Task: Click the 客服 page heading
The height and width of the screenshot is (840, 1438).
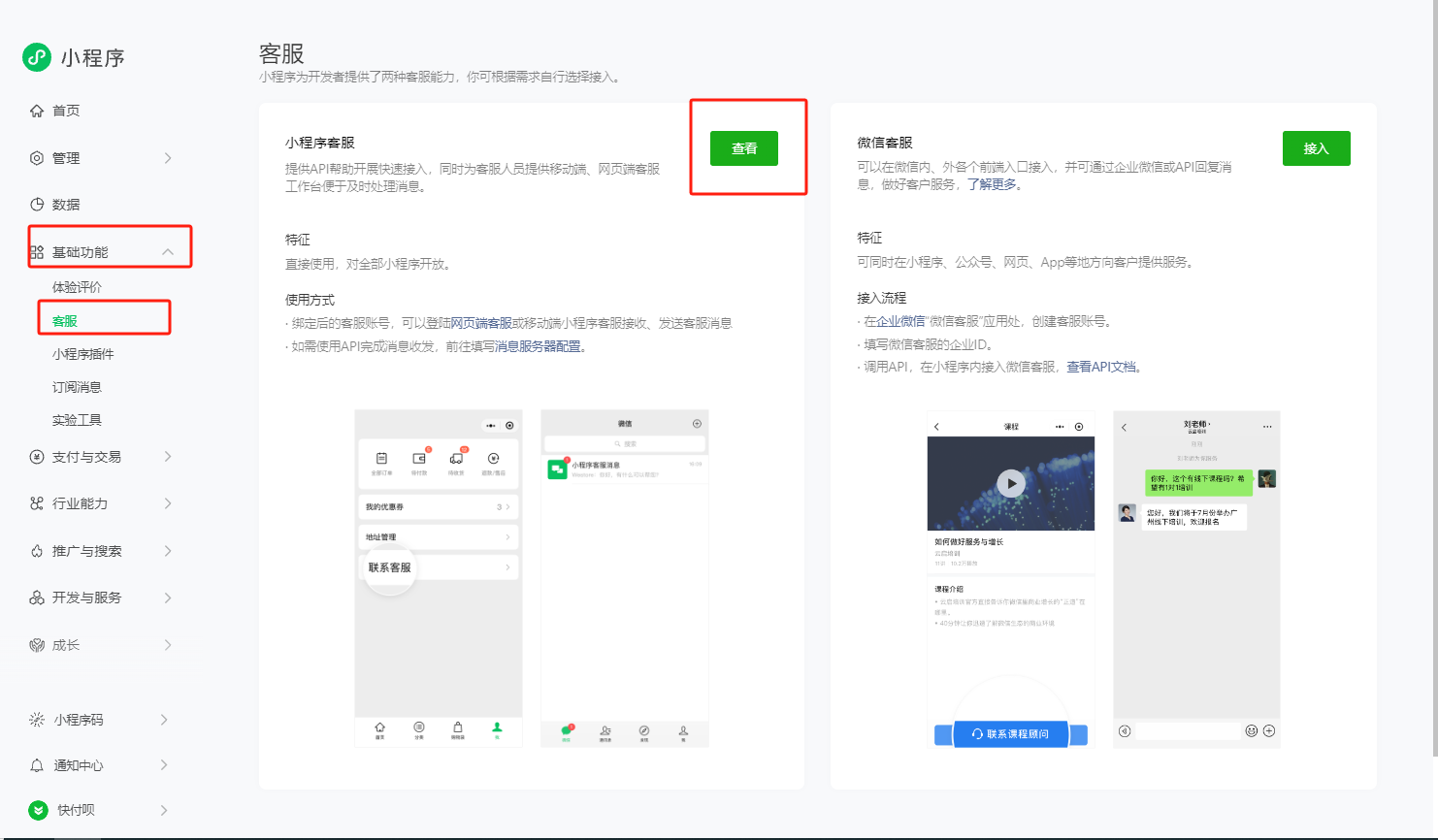Action: [281, 53]
